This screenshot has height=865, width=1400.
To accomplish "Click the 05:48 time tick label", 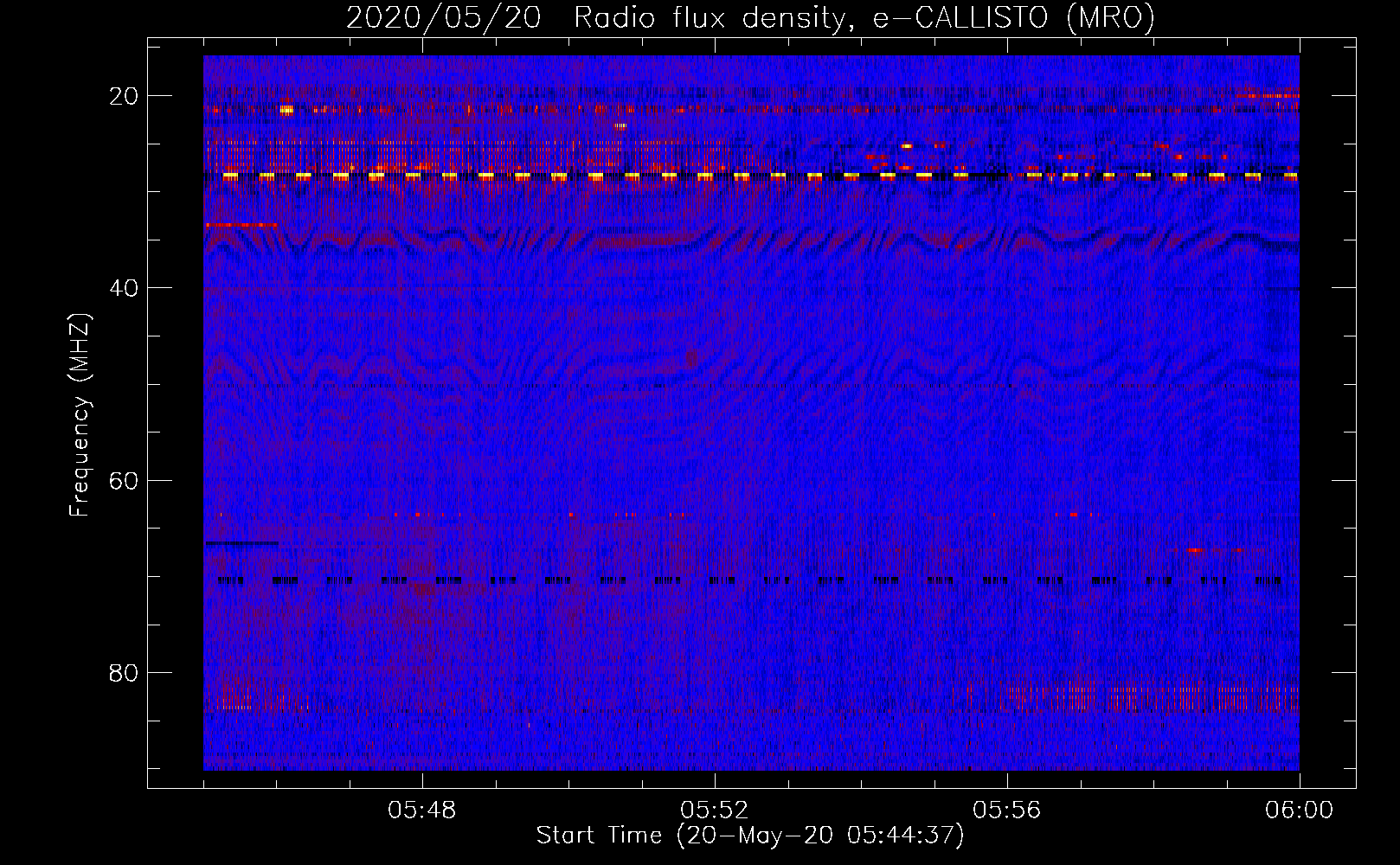I will 422,811.
